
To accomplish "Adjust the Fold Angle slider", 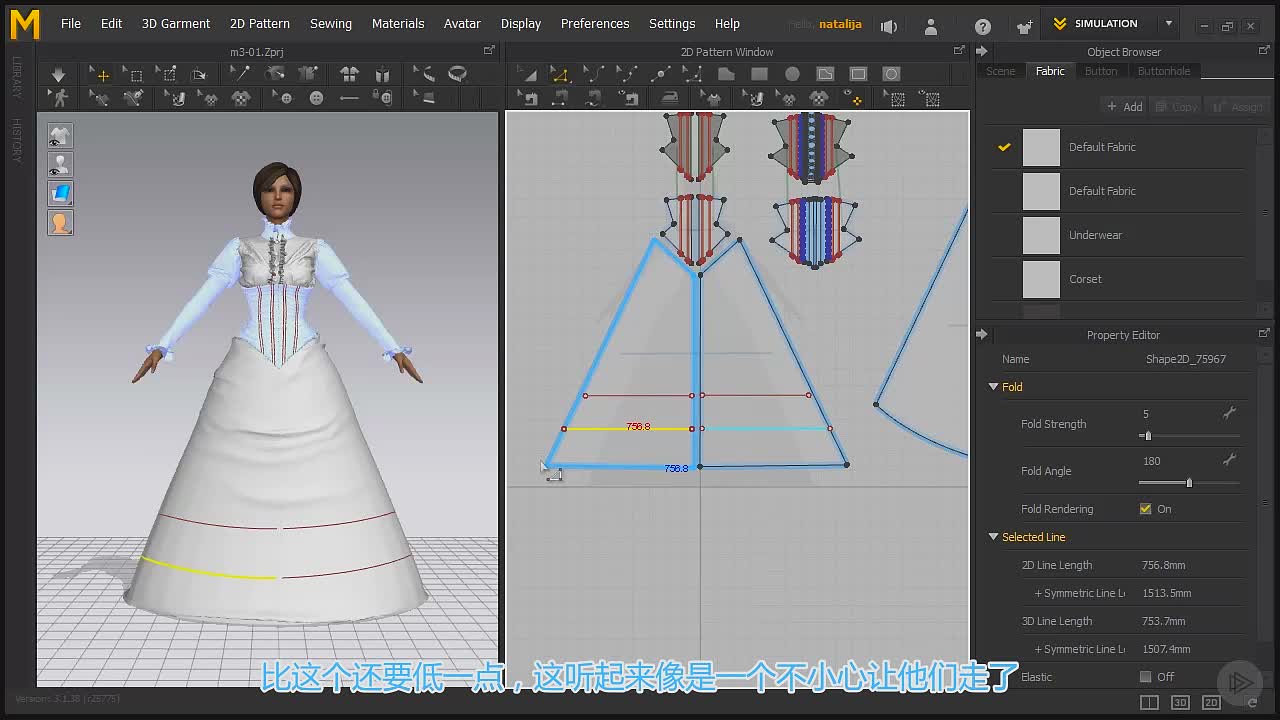I will (1189, 483).
